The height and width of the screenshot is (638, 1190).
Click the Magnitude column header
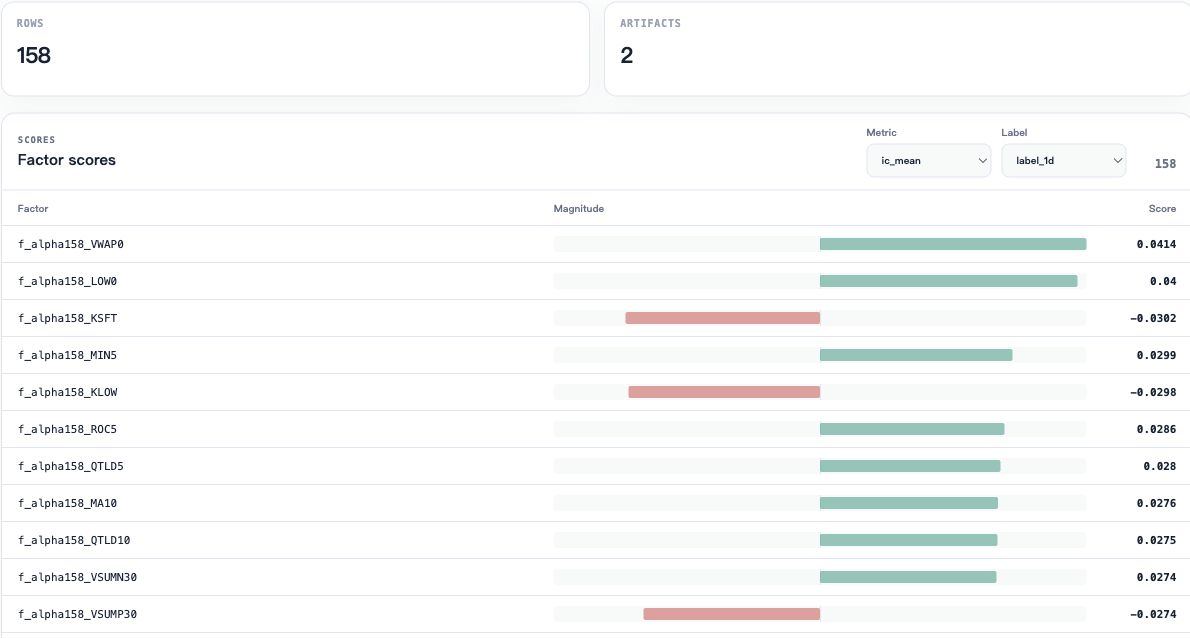click(578, 209)
